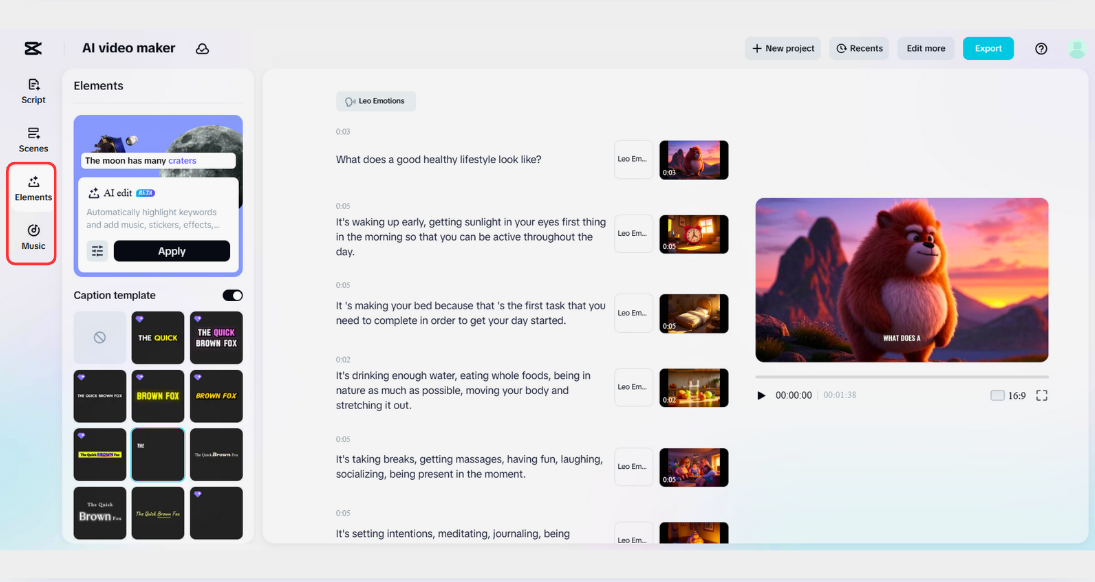
Task: Open AI edit settings sliders icon
Action: [97, 251]
